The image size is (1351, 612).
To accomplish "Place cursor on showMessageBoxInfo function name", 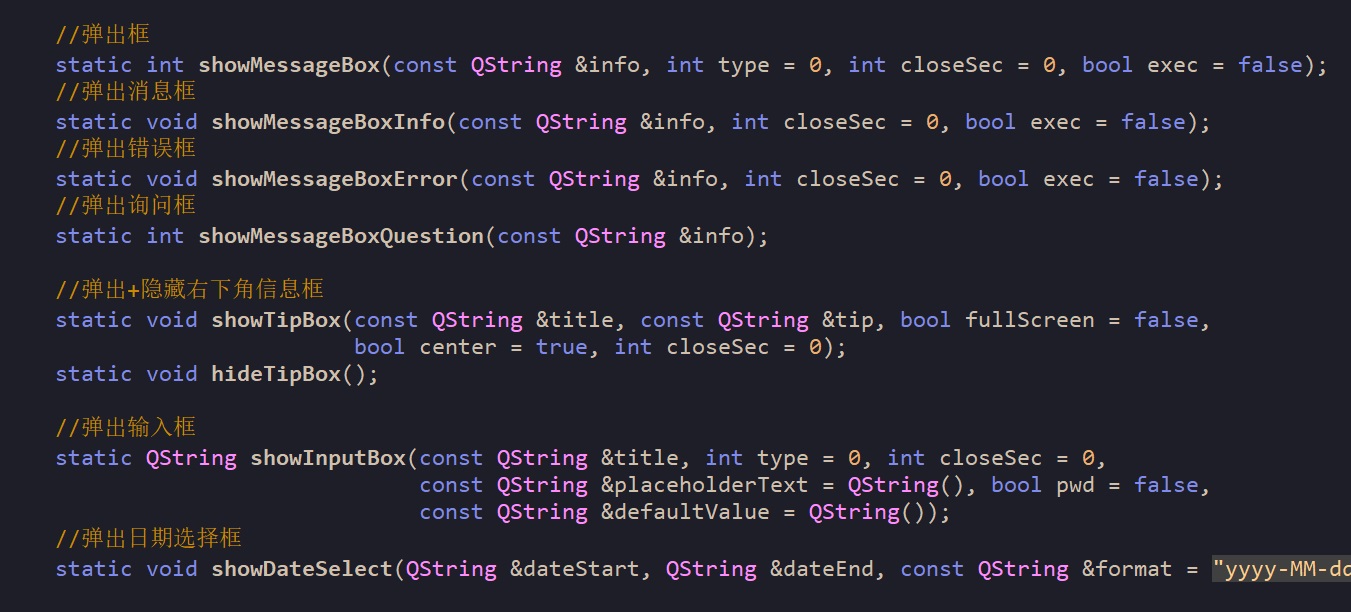I will pos(328,122).
